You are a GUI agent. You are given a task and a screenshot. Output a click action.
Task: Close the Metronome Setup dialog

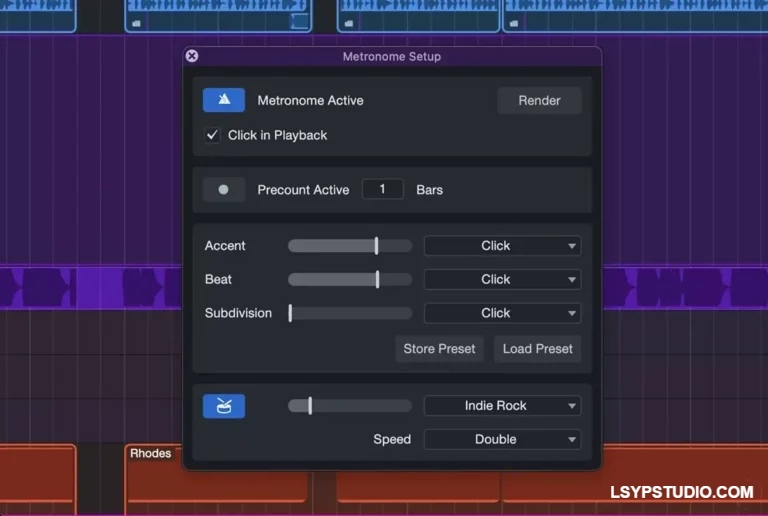192,56
